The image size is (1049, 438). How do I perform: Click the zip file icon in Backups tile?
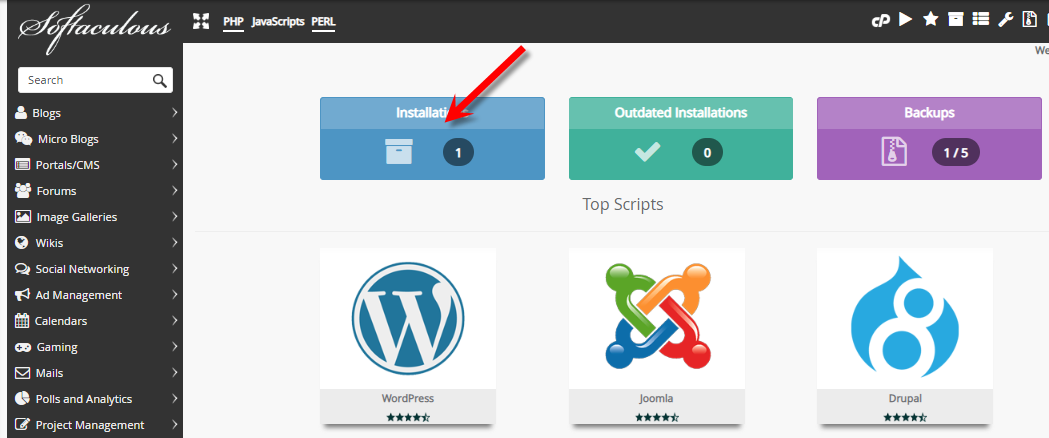click(894, 152)
